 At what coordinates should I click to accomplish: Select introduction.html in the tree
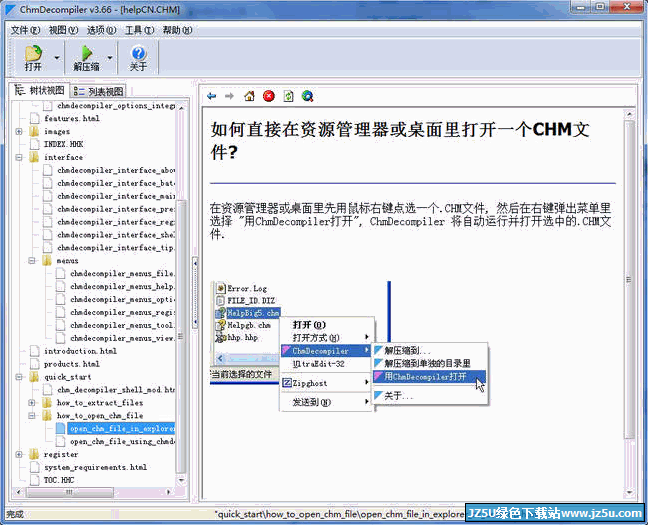click(x=80, y=351)
